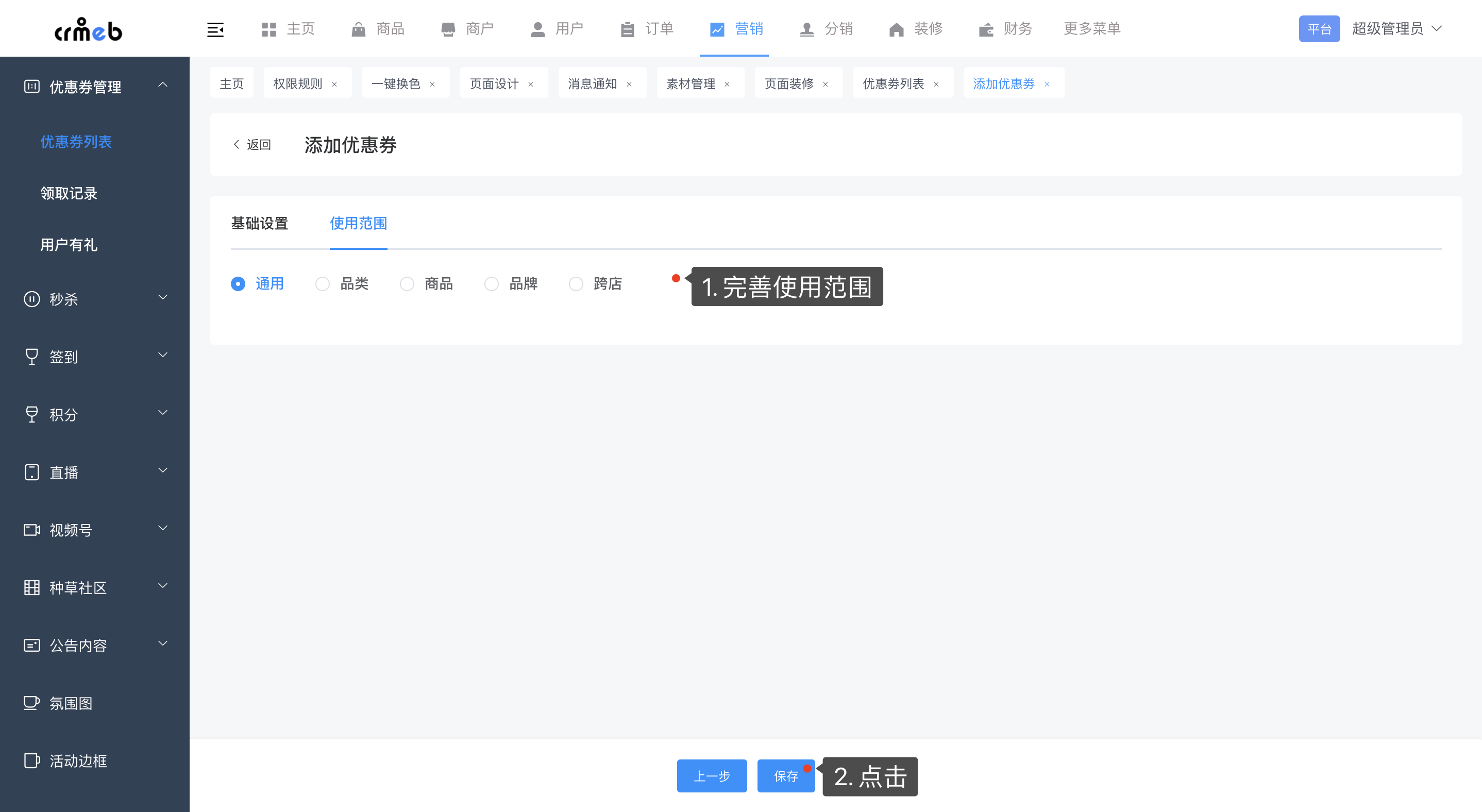Select the 跨店 radio button
The image size is (1482, 812).
[x=576, y=283]
